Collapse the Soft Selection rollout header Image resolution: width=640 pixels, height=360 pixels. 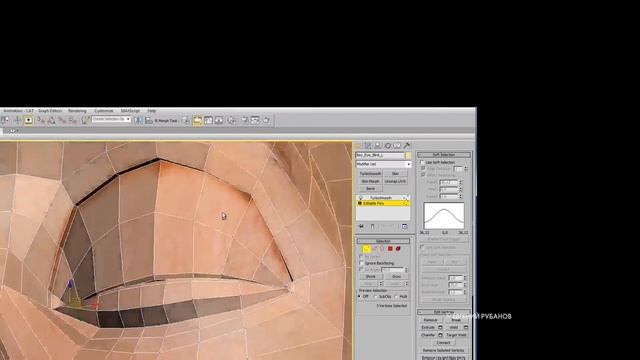(444, 155)
